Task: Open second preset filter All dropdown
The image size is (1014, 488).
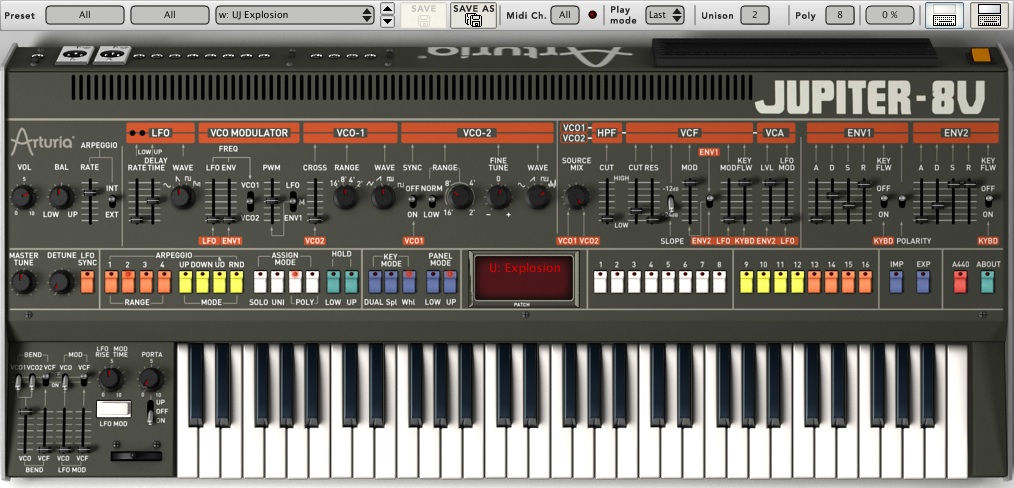Action: point(169,14)
